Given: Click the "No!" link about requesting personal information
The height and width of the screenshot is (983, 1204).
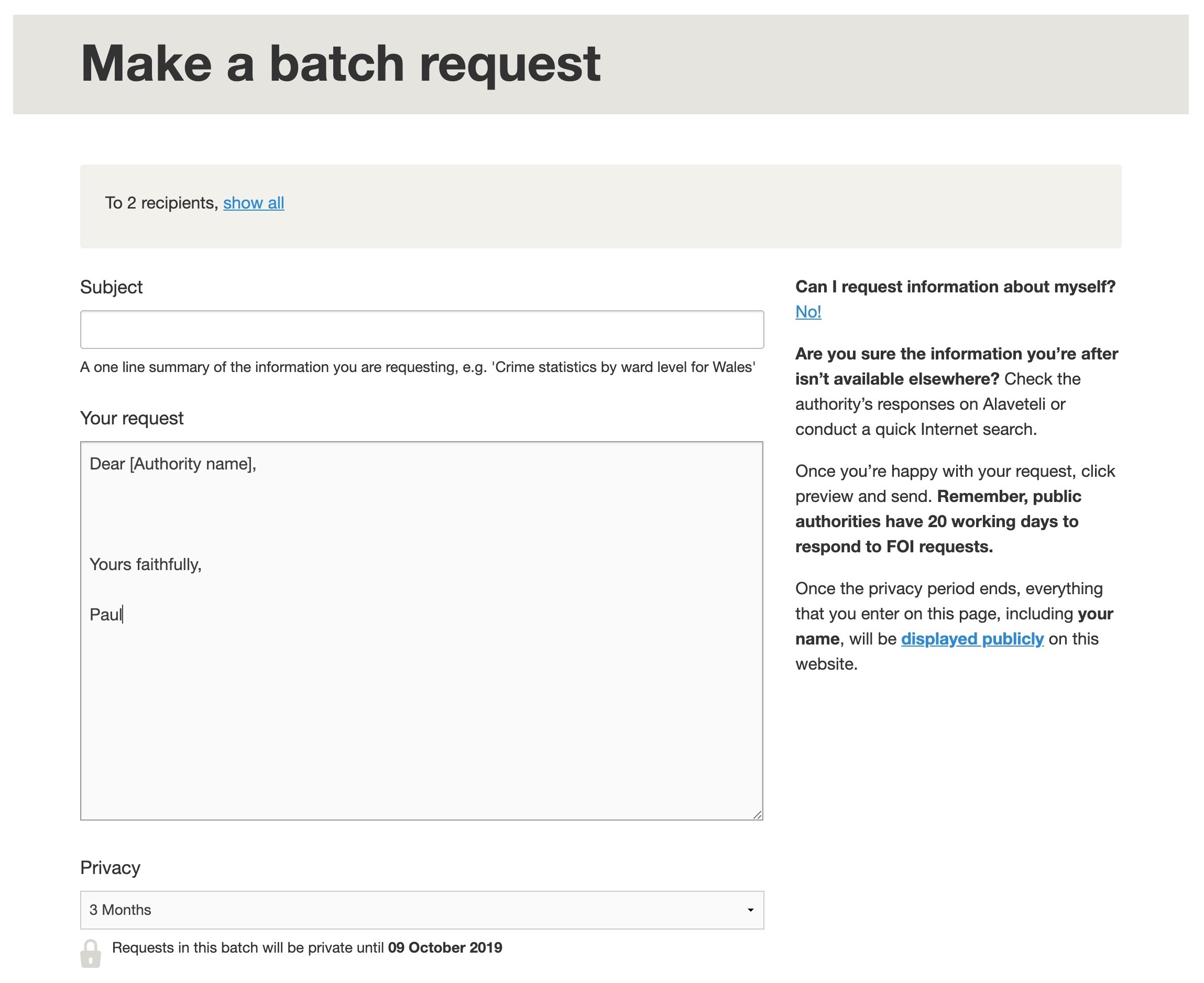Looking at the screenshot, I should tap(808, 311).
